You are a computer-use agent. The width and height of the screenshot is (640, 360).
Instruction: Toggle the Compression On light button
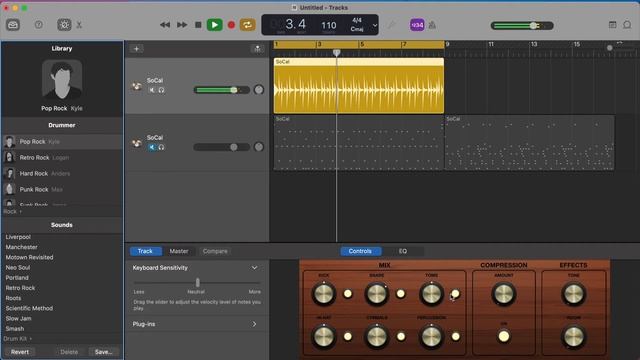click(x=504, y=336)
